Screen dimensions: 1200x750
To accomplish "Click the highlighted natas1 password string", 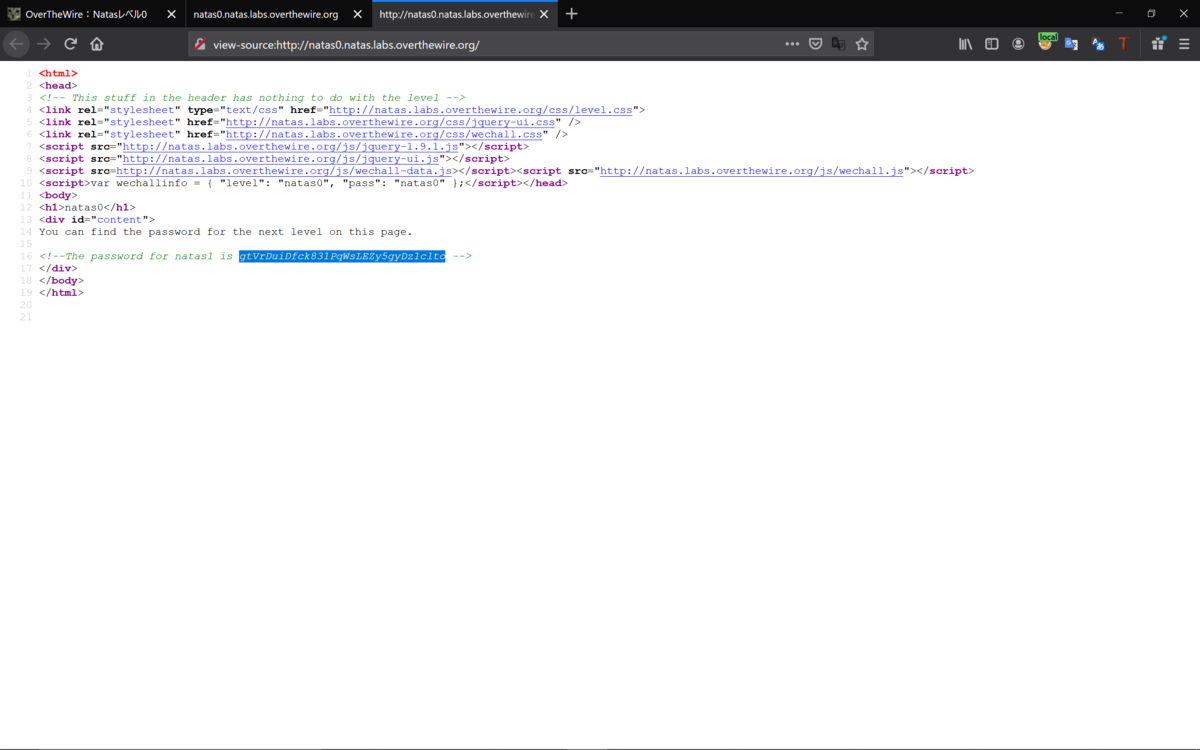I will 342,256.
